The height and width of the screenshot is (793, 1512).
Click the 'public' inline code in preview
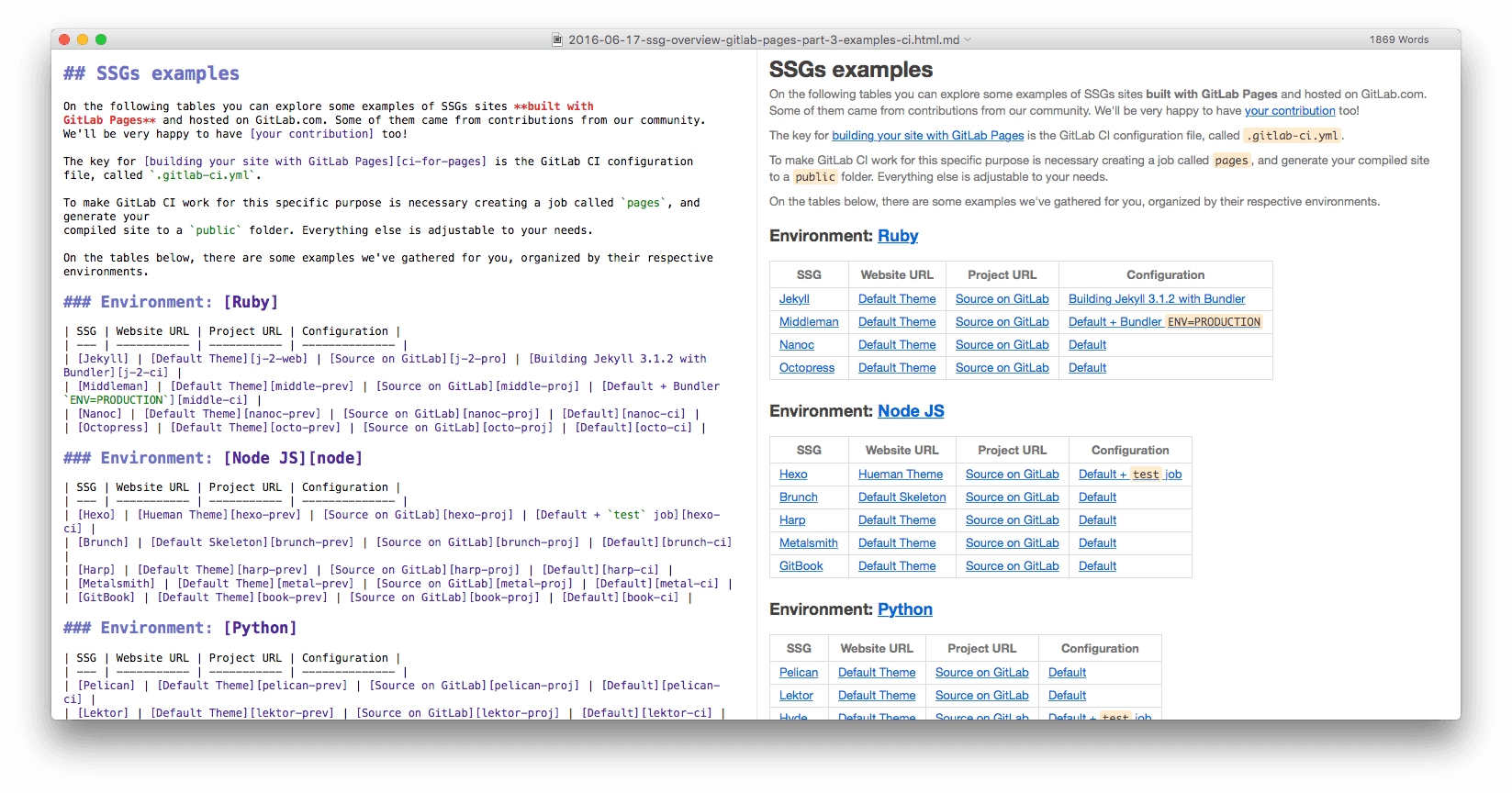pos(815,176)
